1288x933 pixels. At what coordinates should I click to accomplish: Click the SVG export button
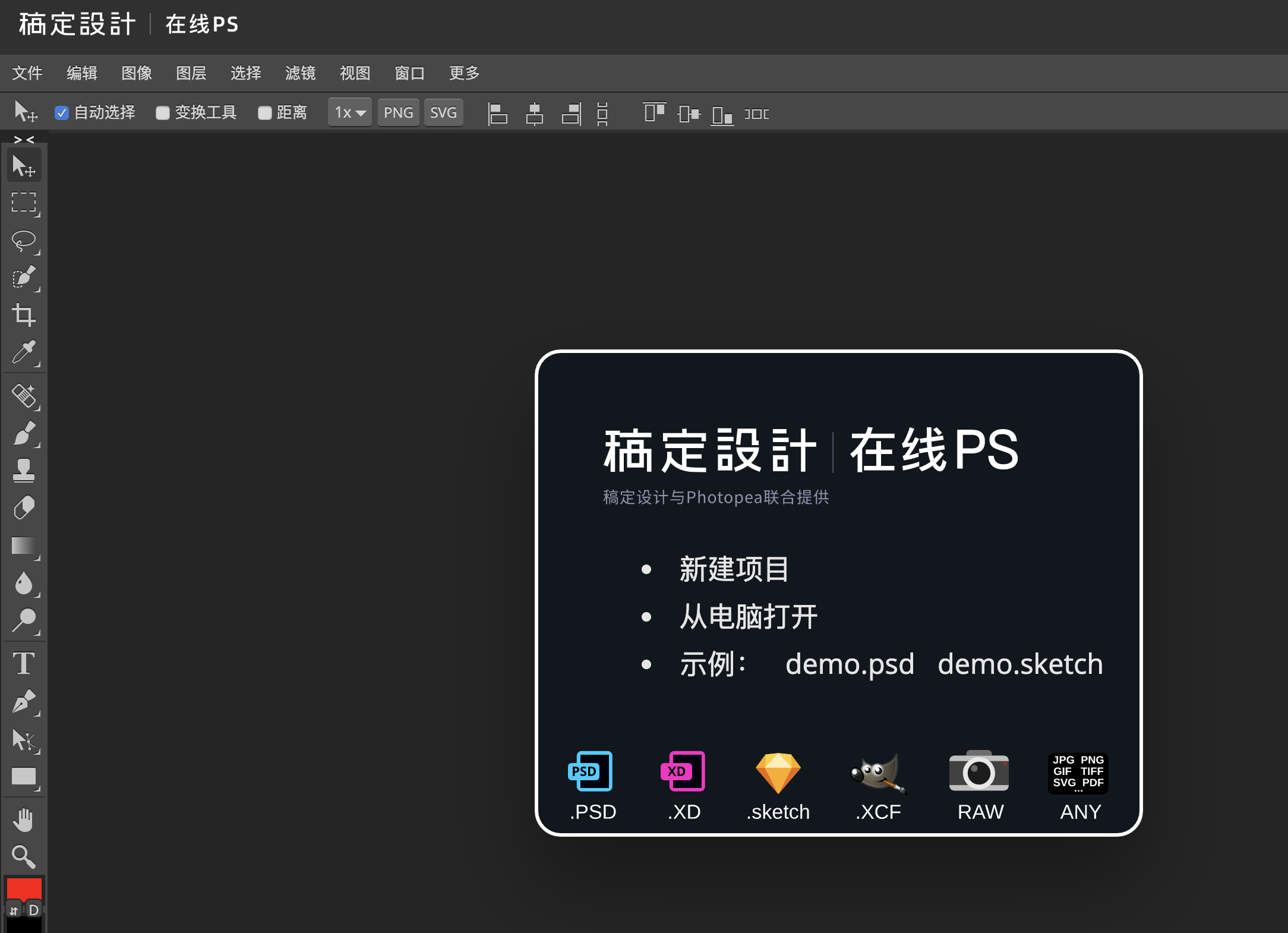click(443, 112)
